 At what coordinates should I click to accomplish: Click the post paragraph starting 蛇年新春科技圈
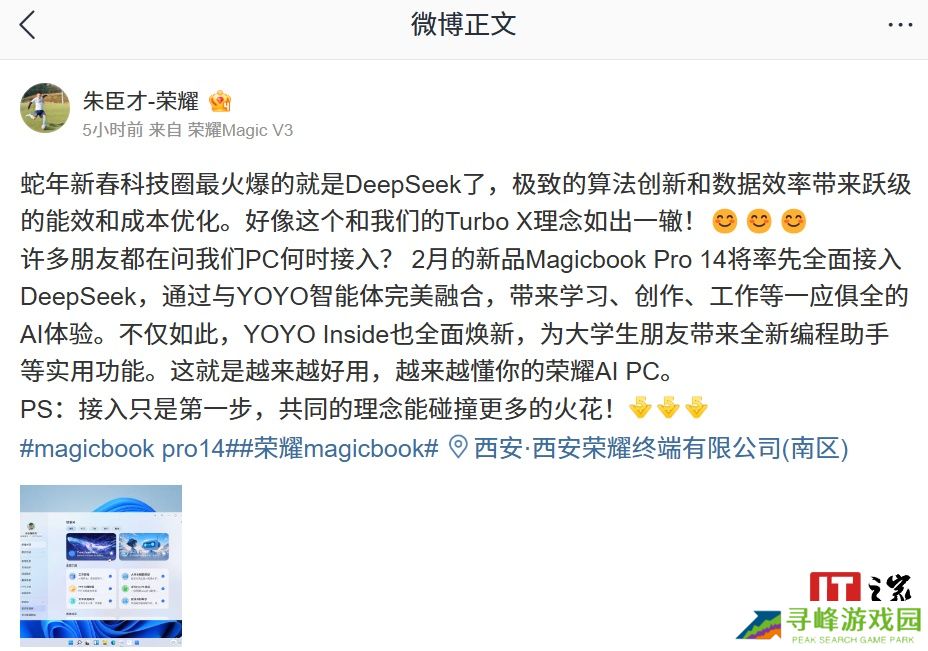pos(465,203)
